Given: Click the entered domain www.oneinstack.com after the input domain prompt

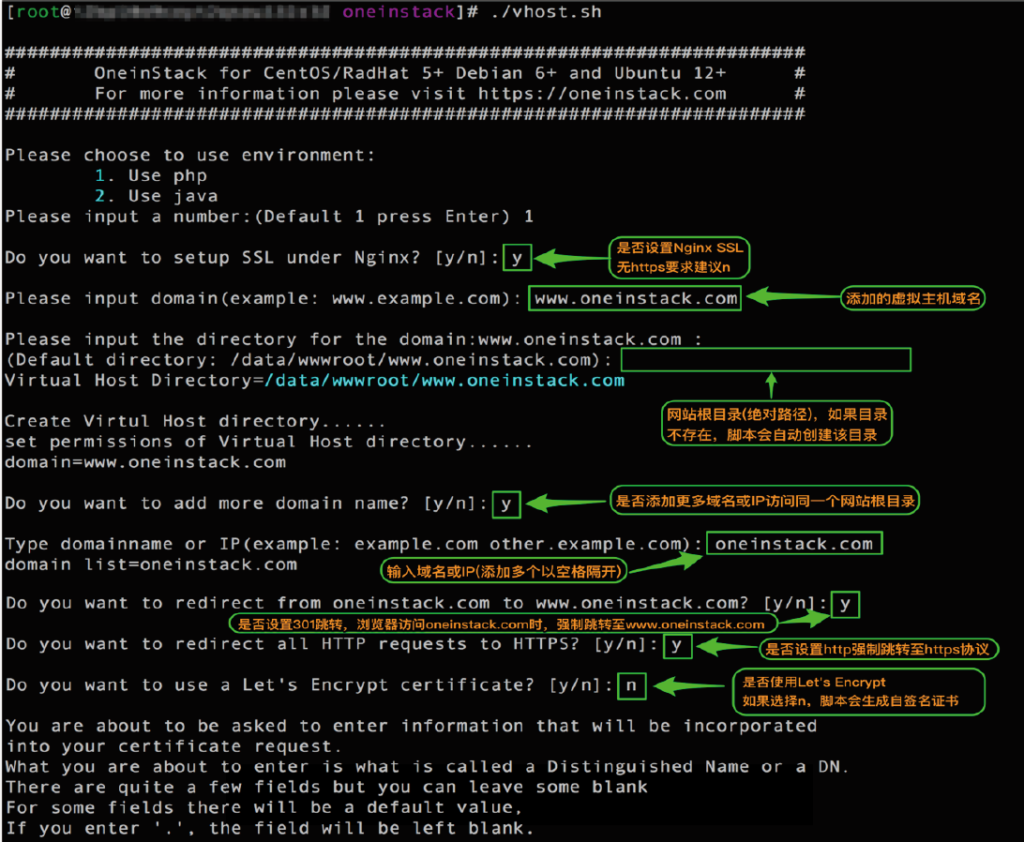Looking at the screenshot, I should [635, 299].
